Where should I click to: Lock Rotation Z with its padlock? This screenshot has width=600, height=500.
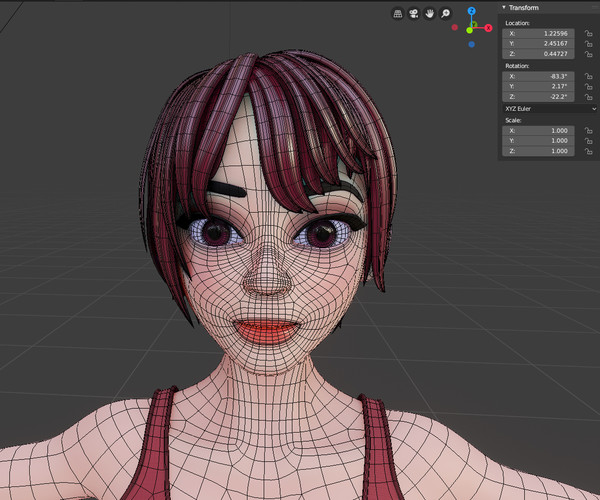(x=588, y=97)
